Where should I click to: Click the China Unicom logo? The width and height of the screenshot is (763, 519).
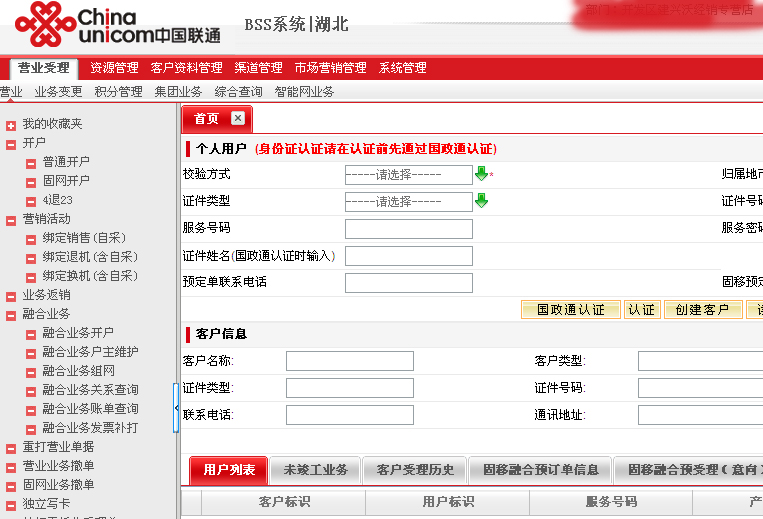(x=118, y=24)
